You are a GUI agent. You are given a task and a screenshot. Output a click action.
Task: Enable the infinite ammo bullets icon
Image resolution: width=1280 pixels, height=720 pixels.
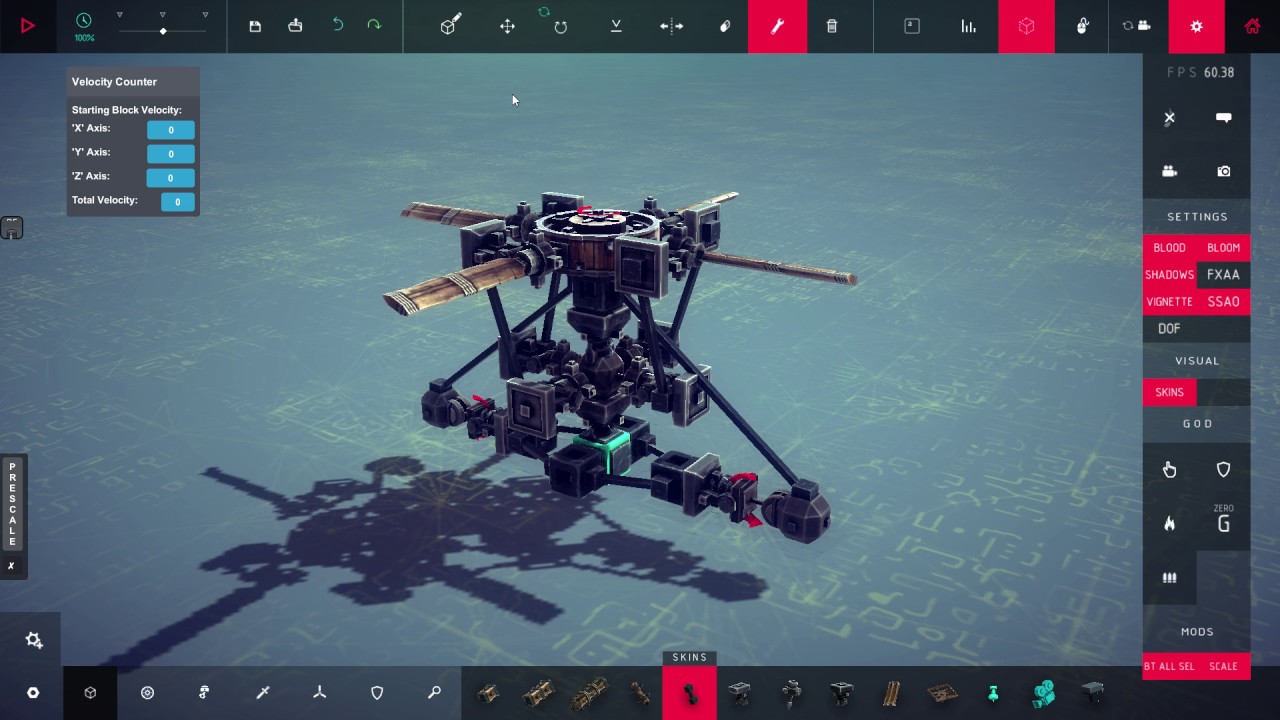point(1169,578)
